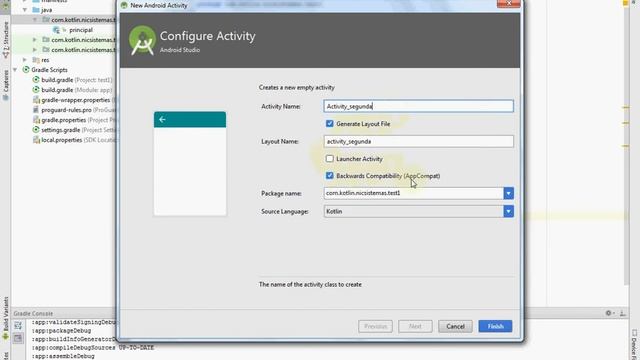This screenshot has height=360, width=640.
Task: Expand the third com.kotlin.nicsistemas package
Action: pyautogui.click(x=35, y=50)
